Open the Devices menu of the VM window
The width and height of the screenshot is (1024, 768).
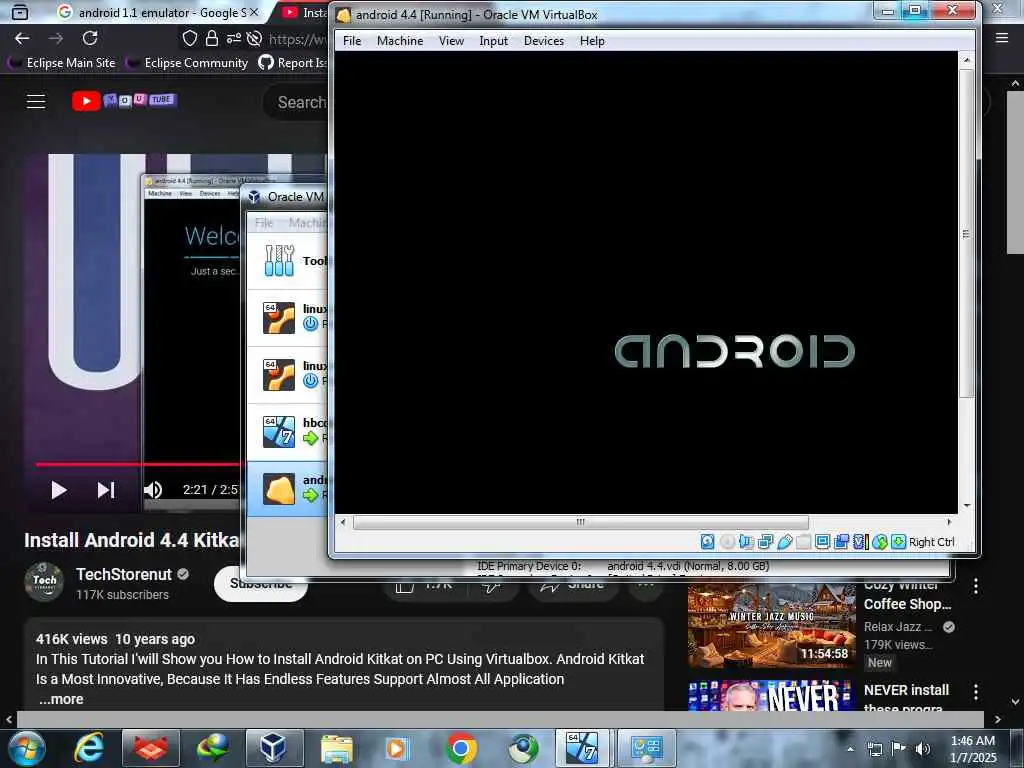(543, 40)
